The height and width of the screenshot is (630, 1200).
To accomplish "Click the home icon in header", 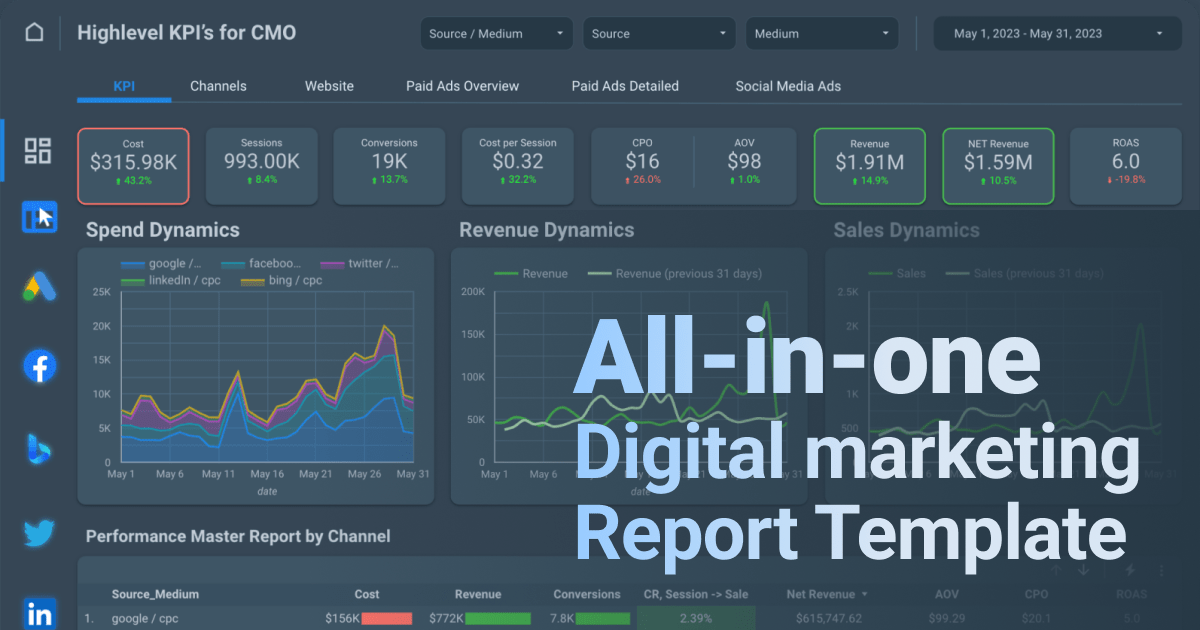I will (35, 33).
